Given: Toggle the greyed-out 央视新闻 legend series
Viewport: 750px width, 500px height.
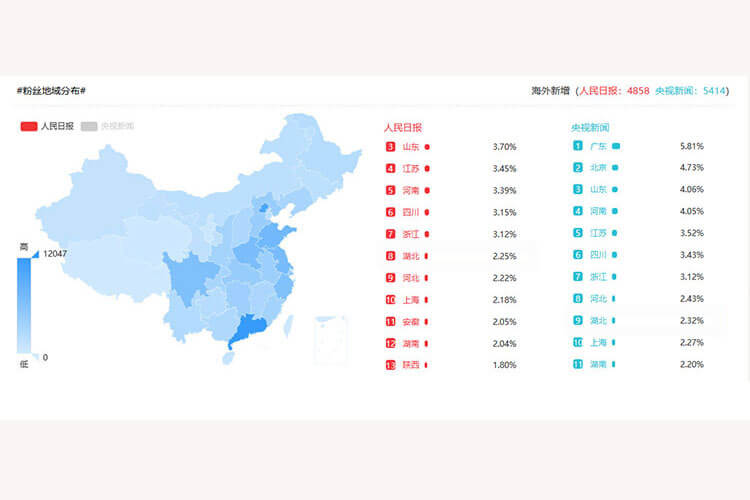Looking at the screenshot, I should point(90,126).
